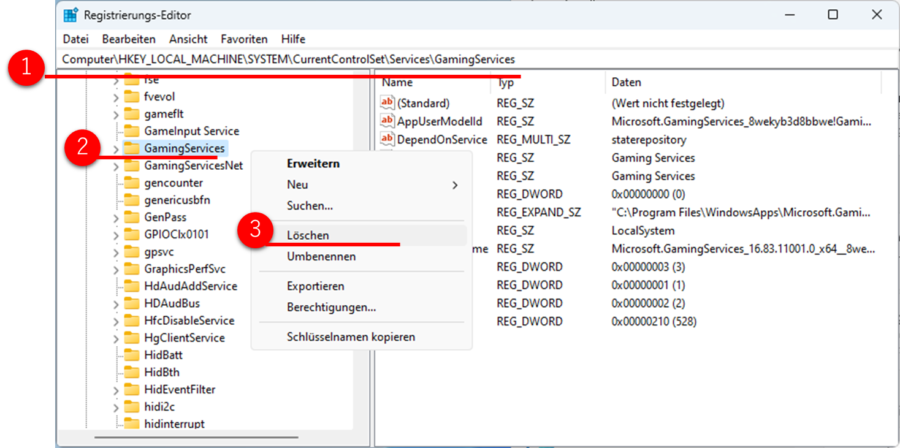Choose Löschen from the context menu
900x448 pixels.
pos(362,235)
